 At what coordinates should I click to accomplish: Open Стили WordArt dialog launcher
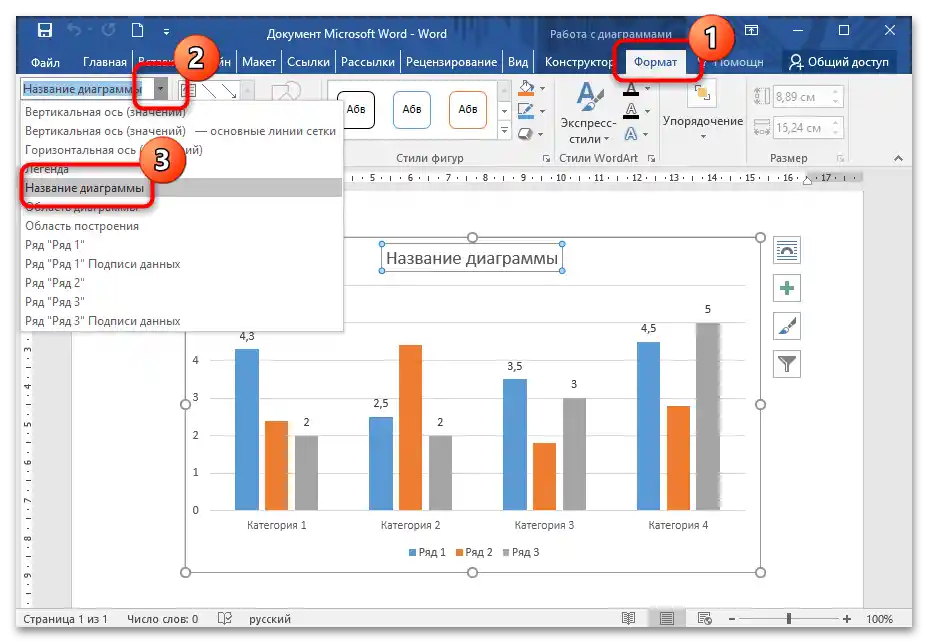coord(651,158)
